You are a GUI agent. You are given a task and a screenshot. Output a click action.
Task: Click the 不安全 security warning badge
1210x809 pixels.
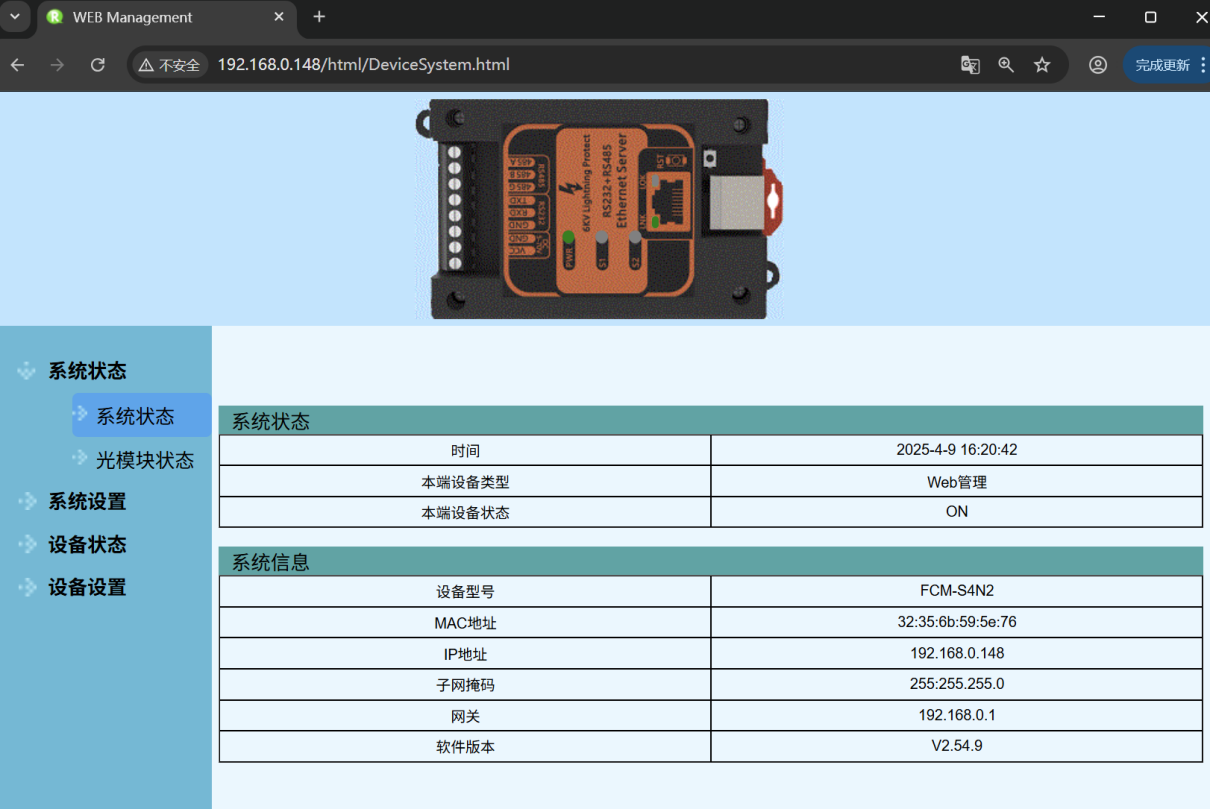tap(170, 65)
